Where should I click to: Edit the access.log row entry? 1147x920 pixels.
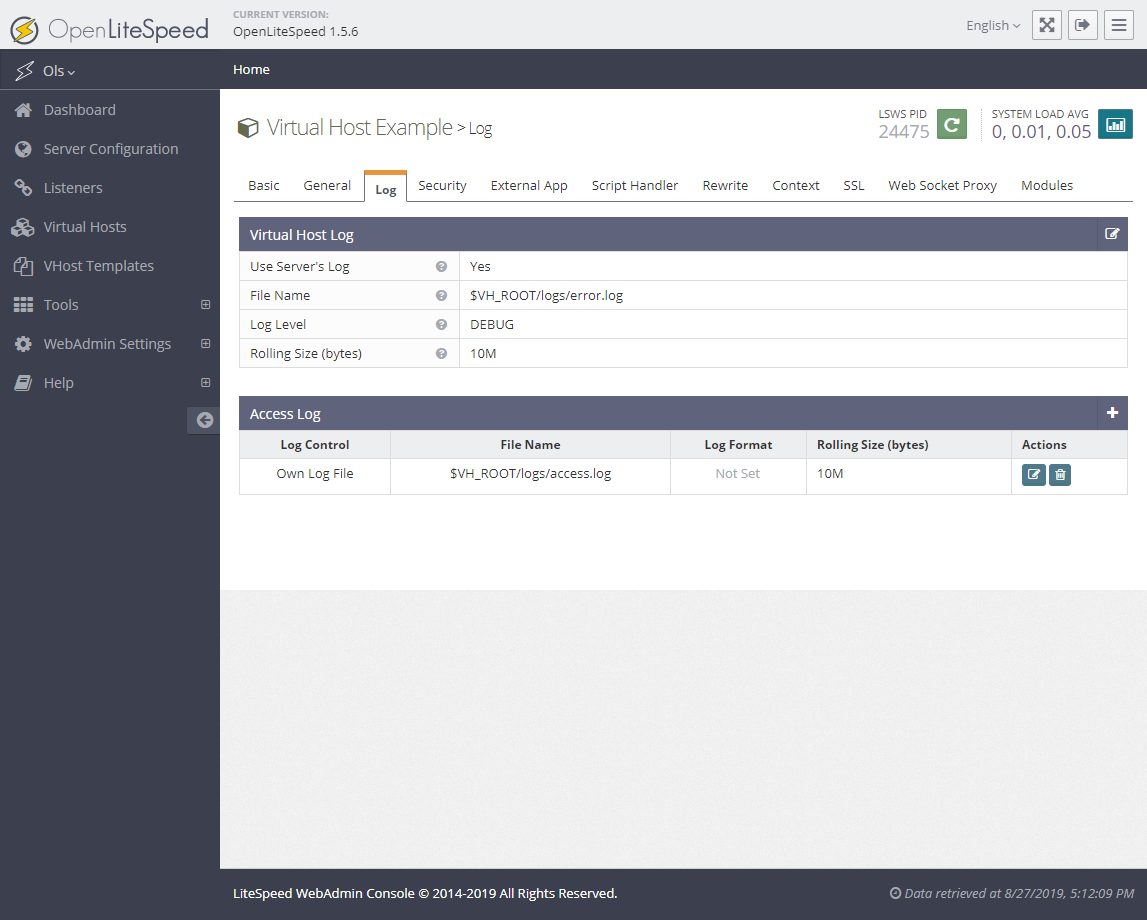pos(1033,475)
